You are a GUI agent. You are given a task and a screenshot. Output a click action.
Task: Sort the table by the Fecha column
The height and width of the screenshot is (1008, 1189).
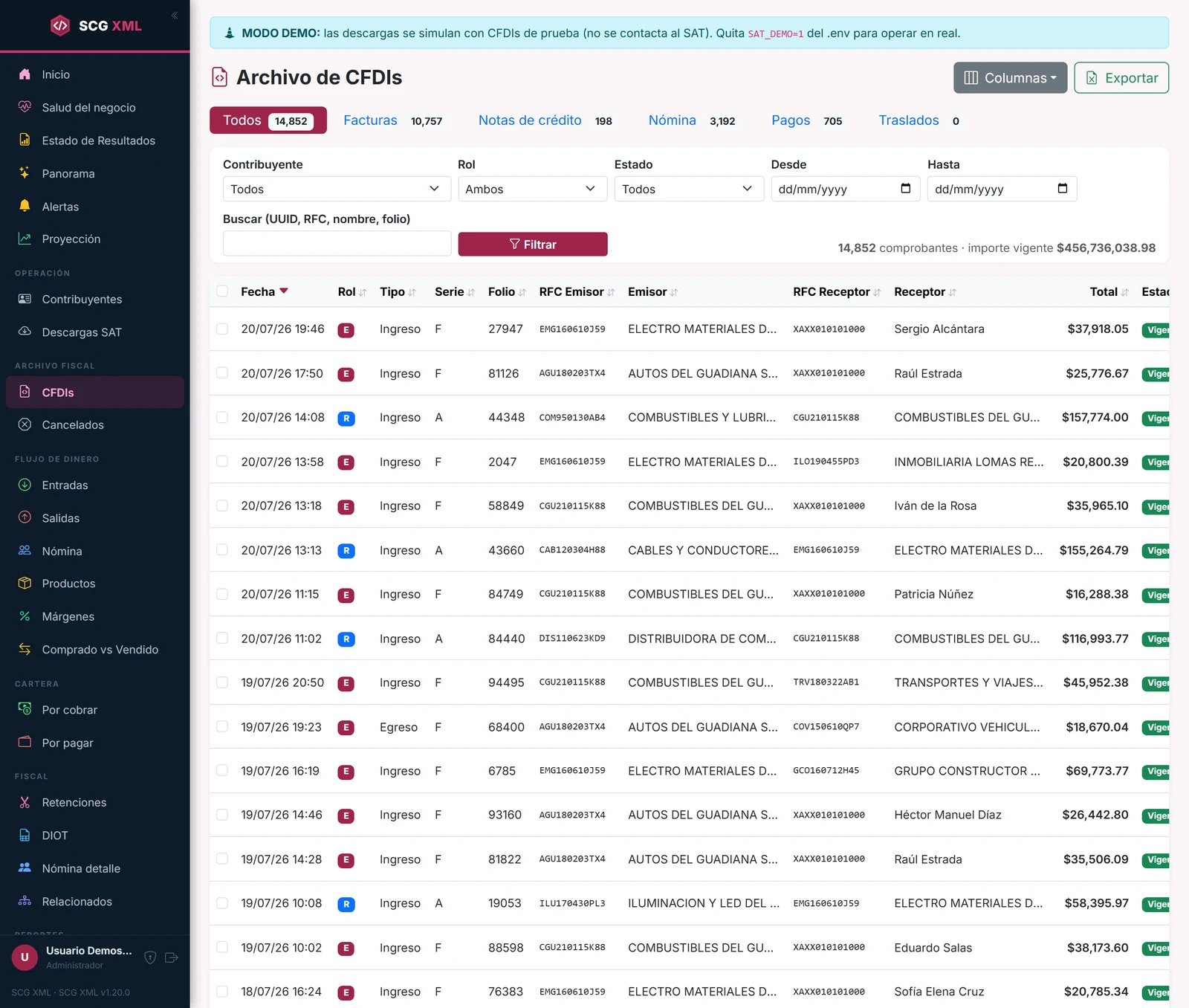pyautogui.click(x=265, y=291)
